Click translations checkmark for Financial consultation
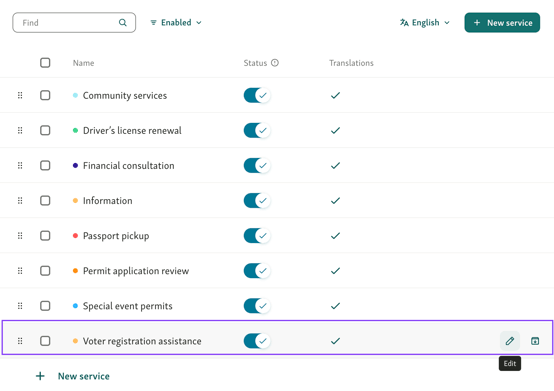This screenshot has width=554, height=391. [335, 165]
